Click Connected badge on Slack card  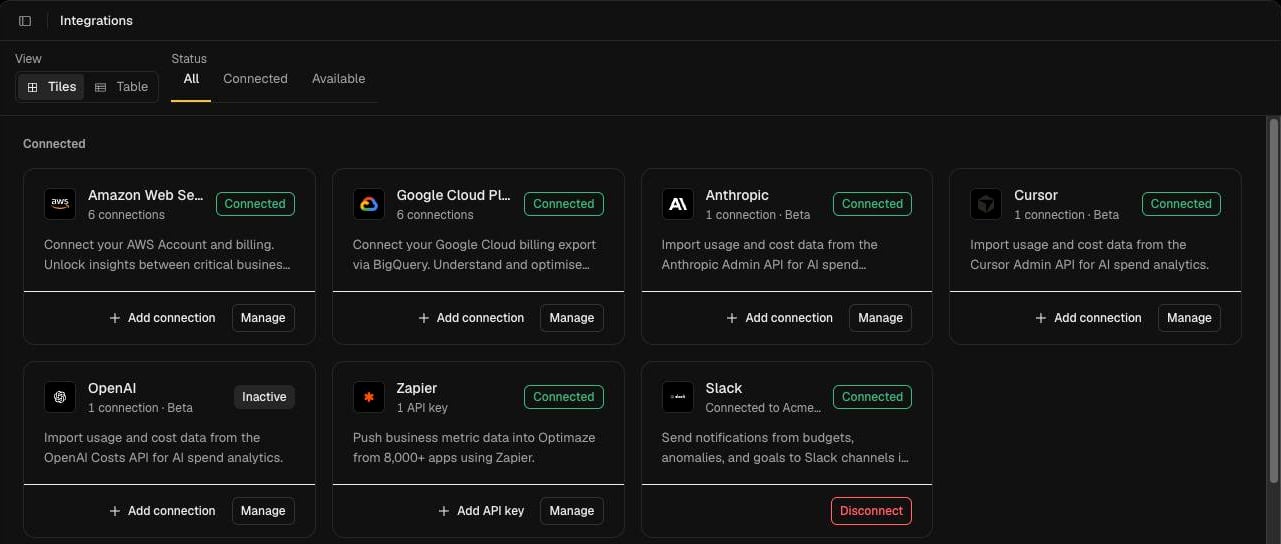pyautogui.click(x=872, y=397)
